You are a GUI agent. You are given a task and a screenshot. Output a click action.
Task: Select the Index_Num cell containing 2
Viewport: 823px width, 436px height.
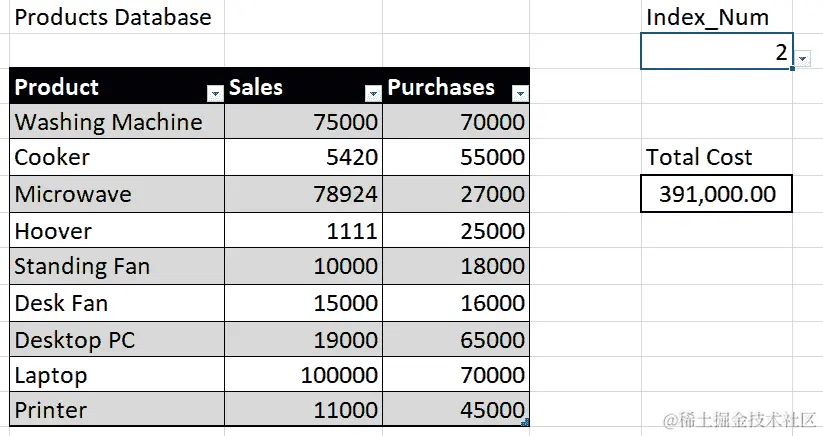point(716,51)
